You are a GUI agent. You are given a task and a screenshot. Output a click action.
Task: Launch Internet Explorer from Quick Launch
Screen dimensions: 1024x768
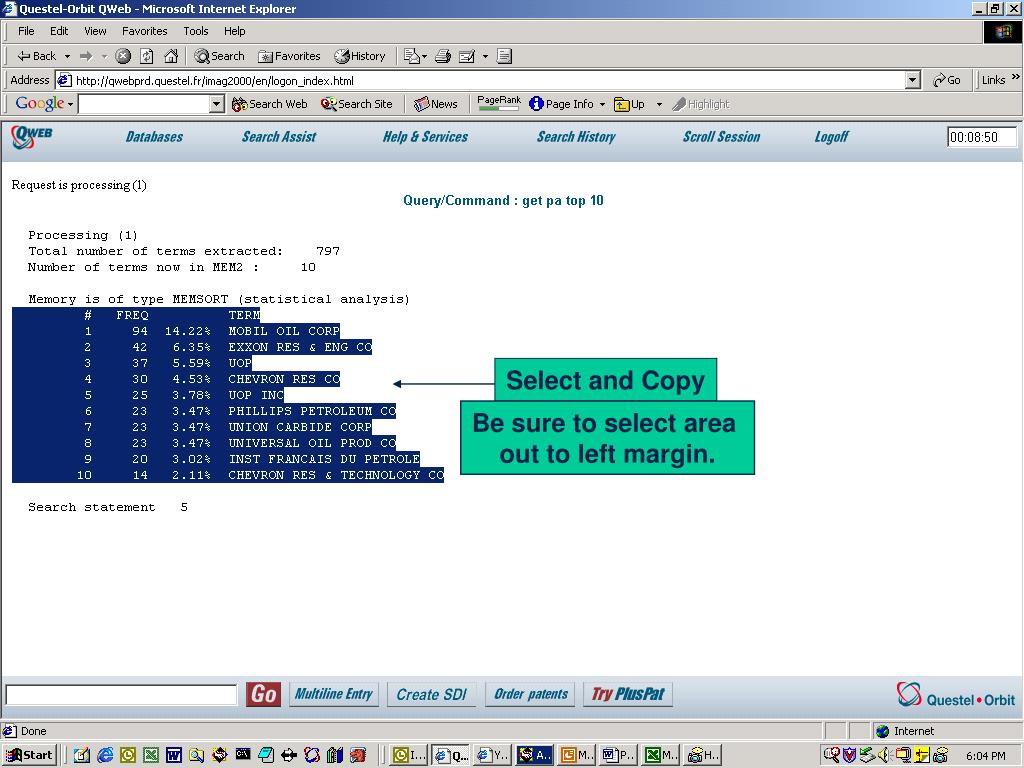[x=105, y=755]
